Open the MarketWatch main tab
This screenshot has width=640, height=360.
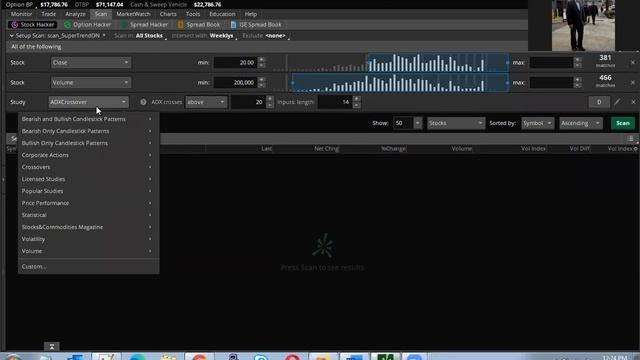133,14
